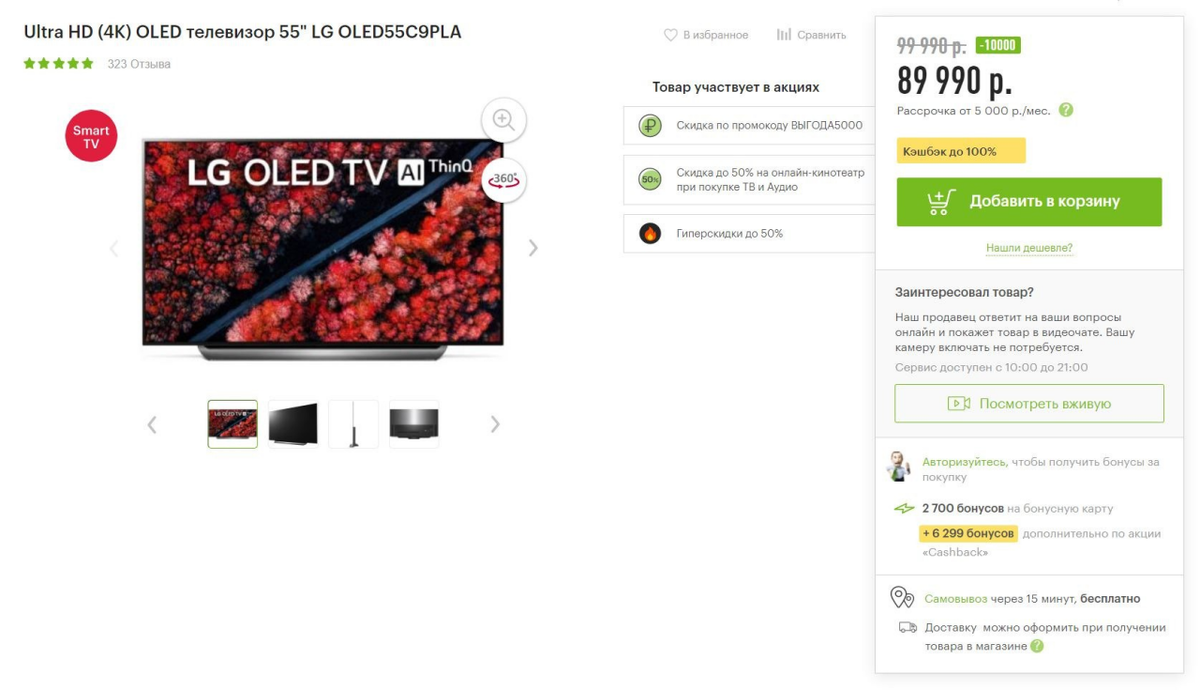Add the TV to cart with Добавить в корзину
This screenshot has width=1200, height=690.
tap(1029, 202)
